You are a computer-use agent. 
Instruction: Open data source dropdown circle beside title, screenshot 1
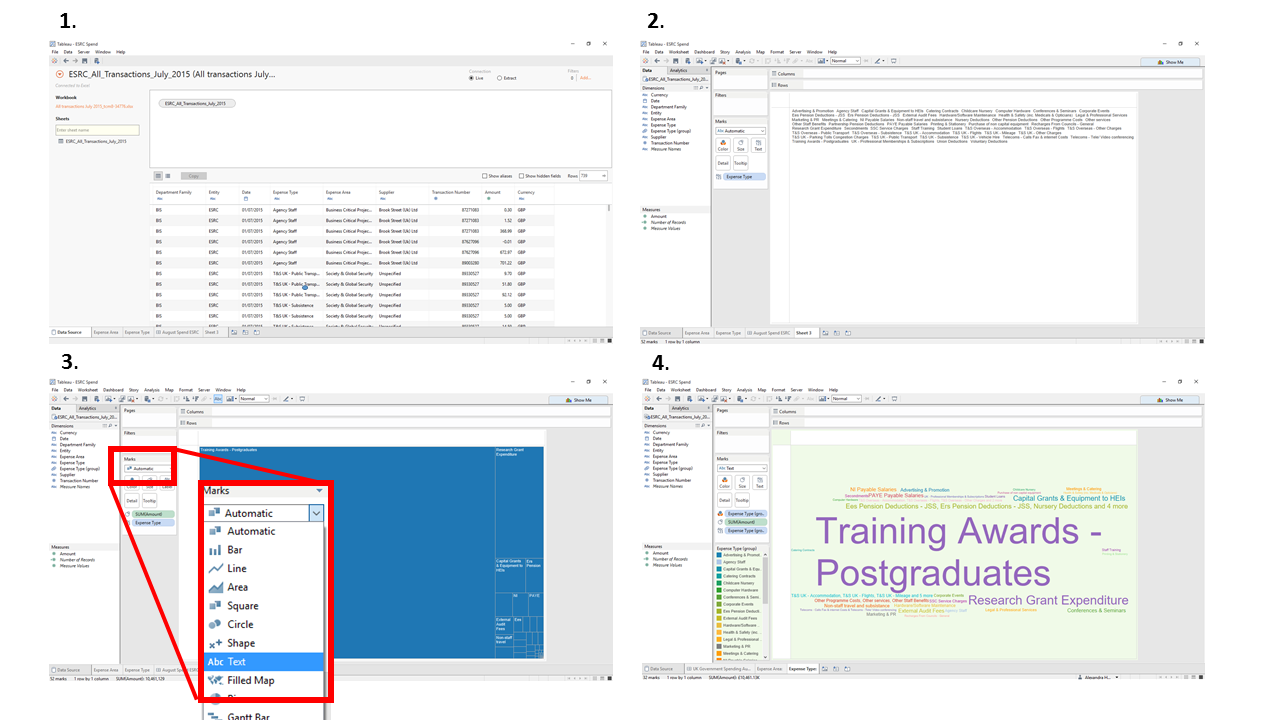(60, 74)
